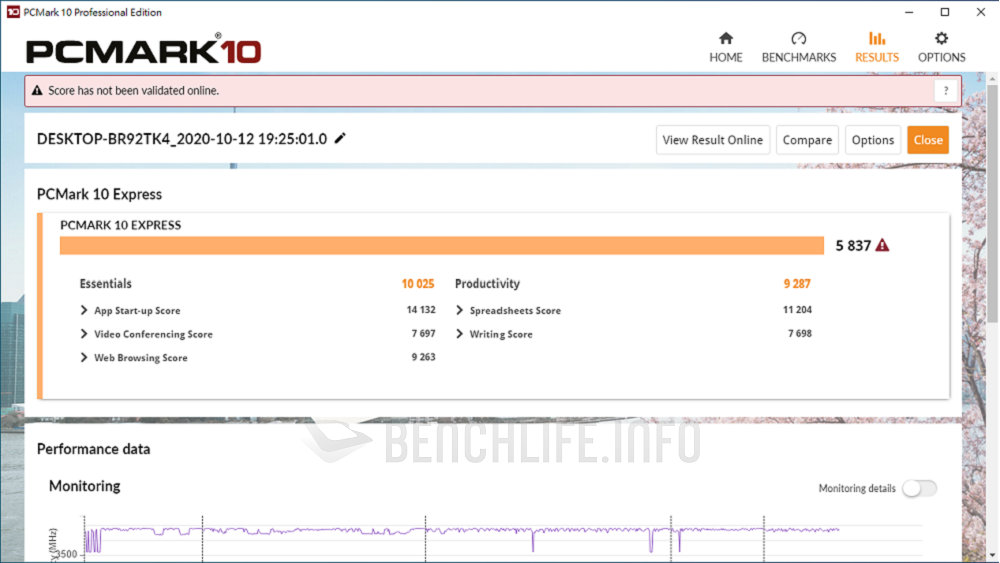
Task: Click View Result Online button
Action: click(712, 140)
